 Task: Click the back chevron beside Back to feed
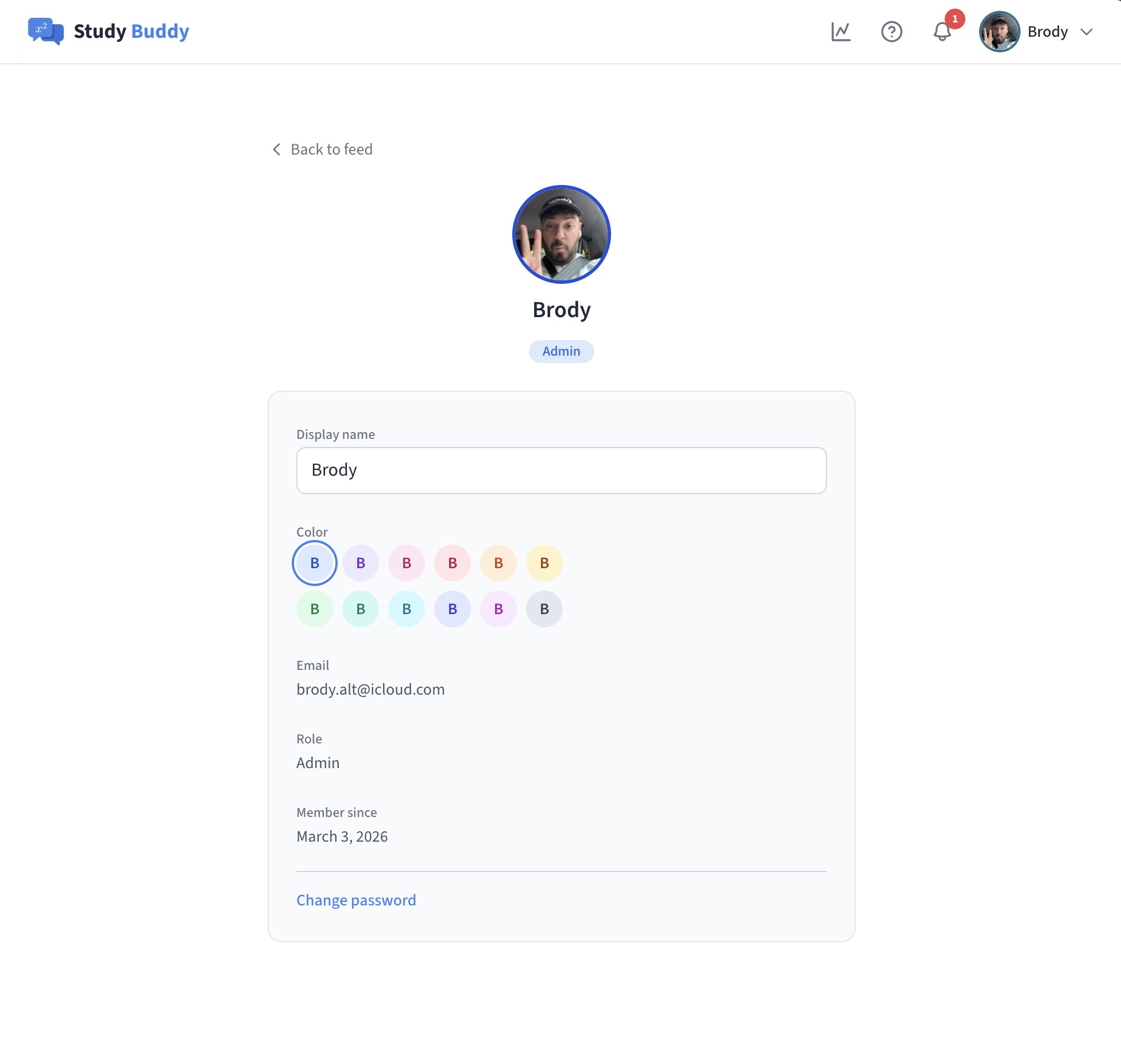tap(276, 149)
